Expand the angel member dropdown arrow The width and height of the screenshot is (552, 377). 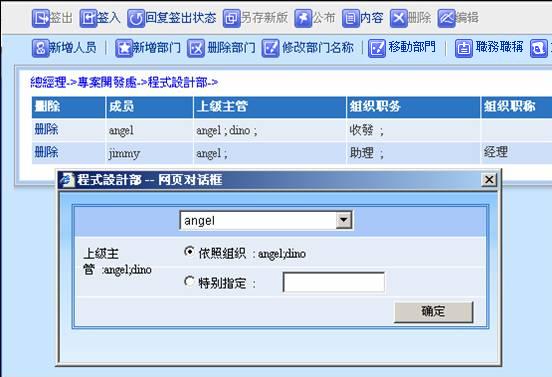point(344,220)
